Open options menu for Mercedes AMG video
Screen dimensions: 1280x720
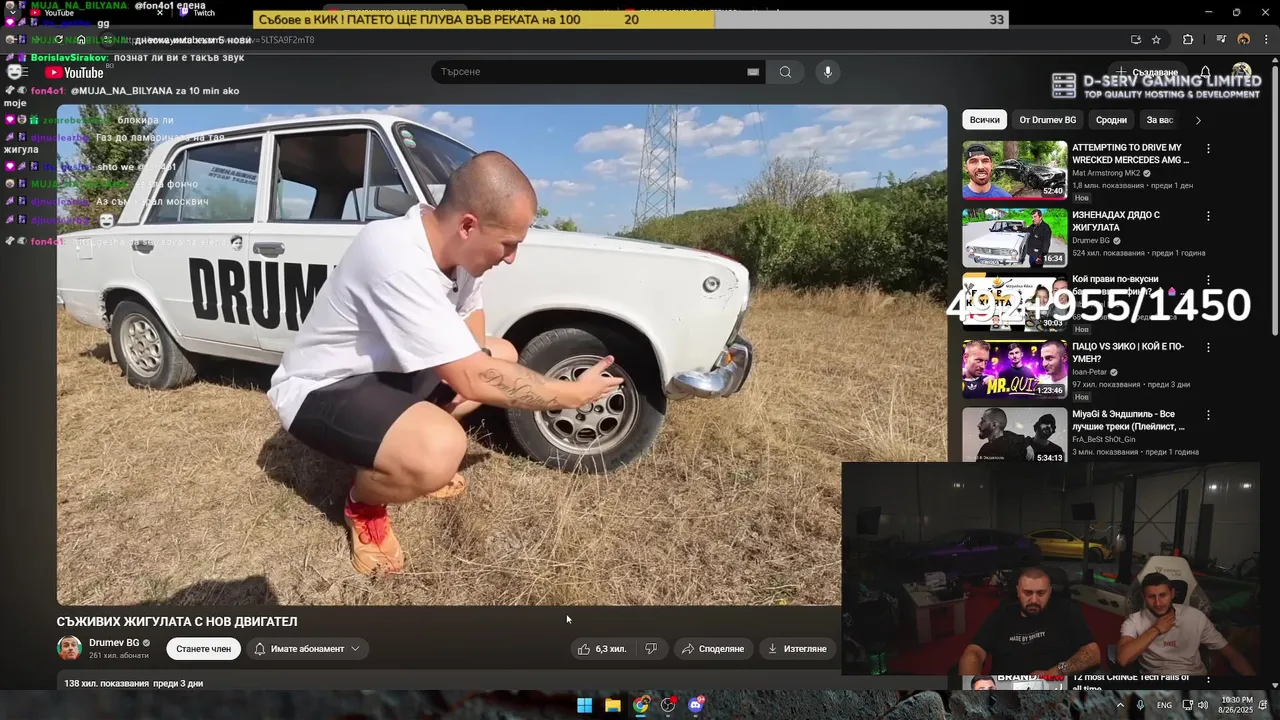pyautogui.click(x=1208, y=149)
